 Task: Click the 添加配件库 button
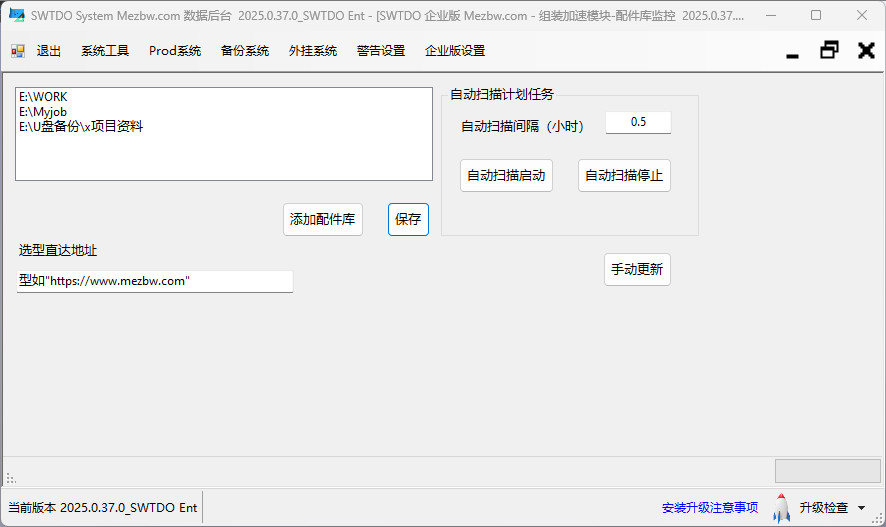pos(323,219)
